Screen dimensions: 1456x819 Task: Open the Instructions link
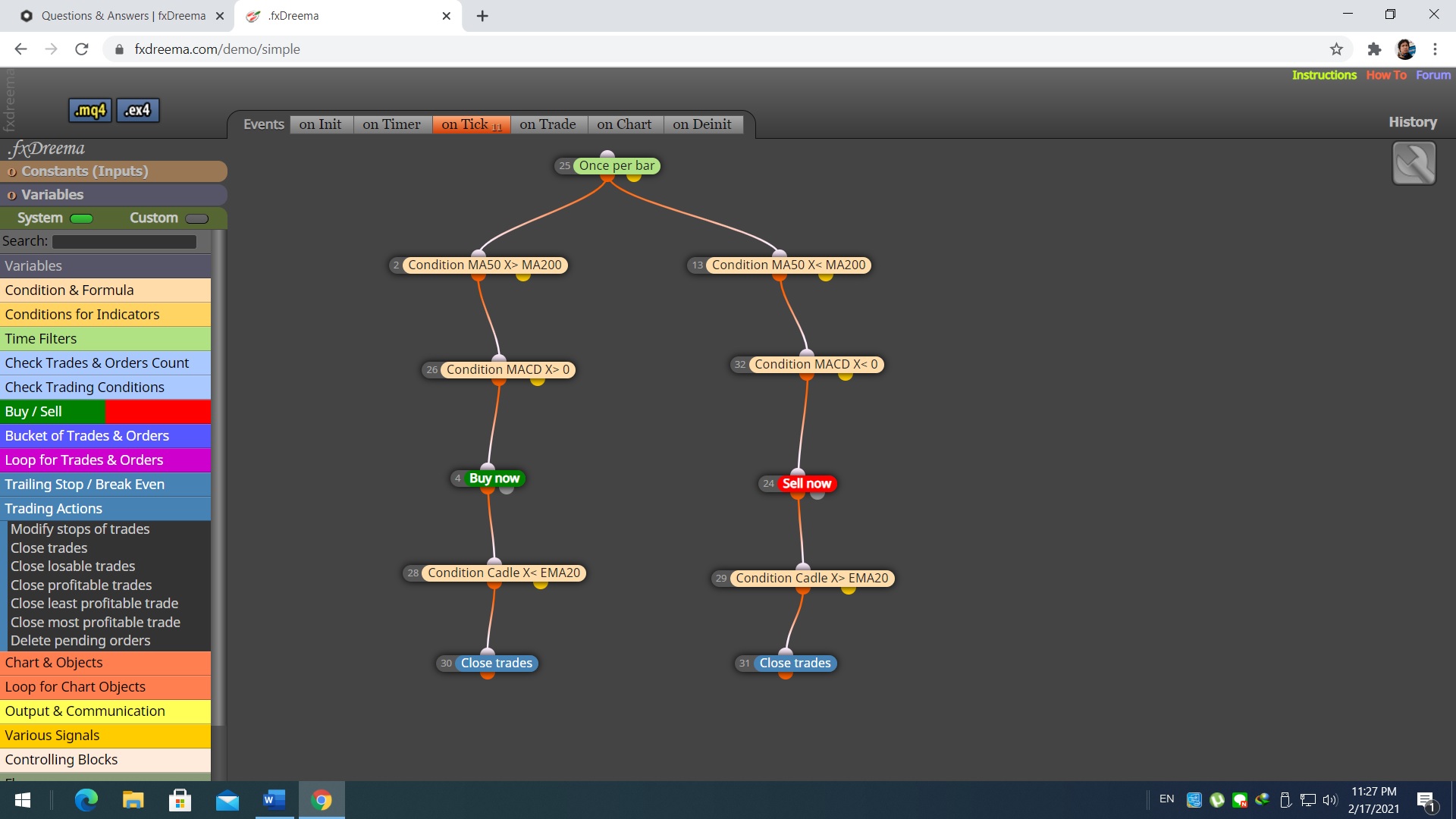(x=1324, y=75)
